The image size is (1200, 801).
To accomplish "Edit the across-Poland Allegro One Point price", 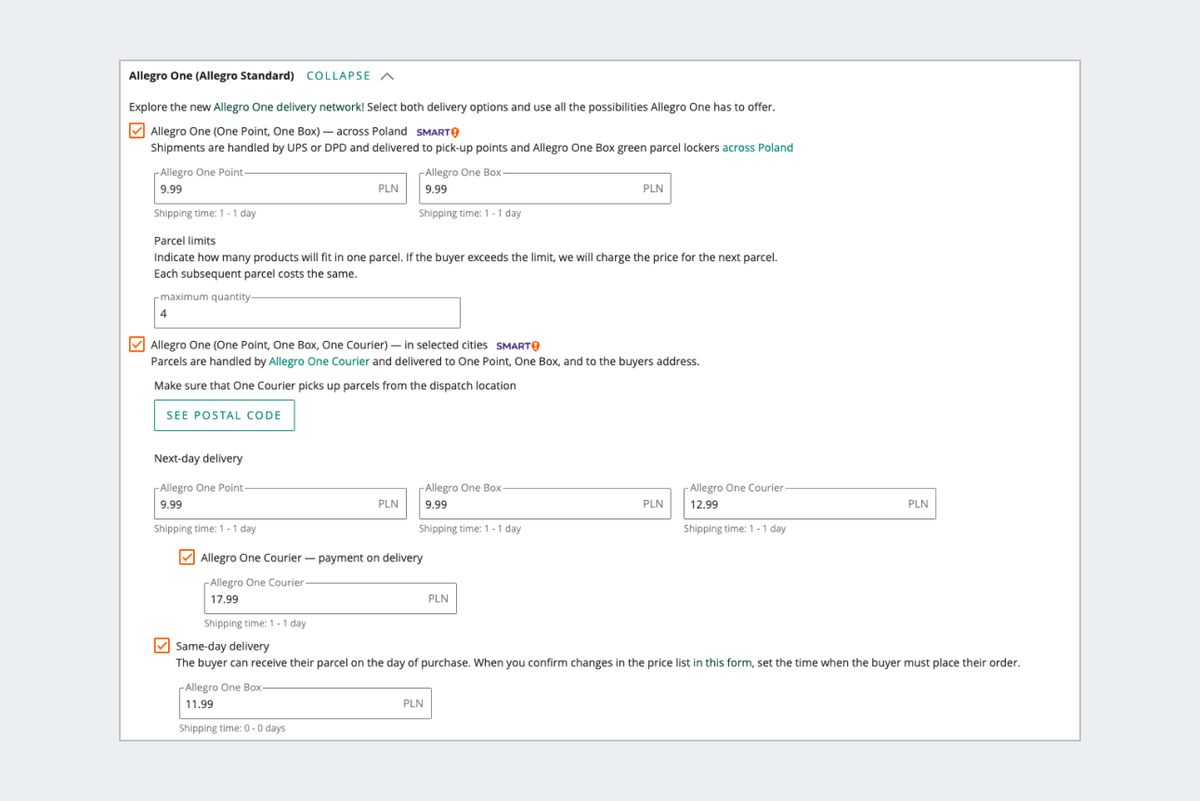I will click(x=280, y=189).
